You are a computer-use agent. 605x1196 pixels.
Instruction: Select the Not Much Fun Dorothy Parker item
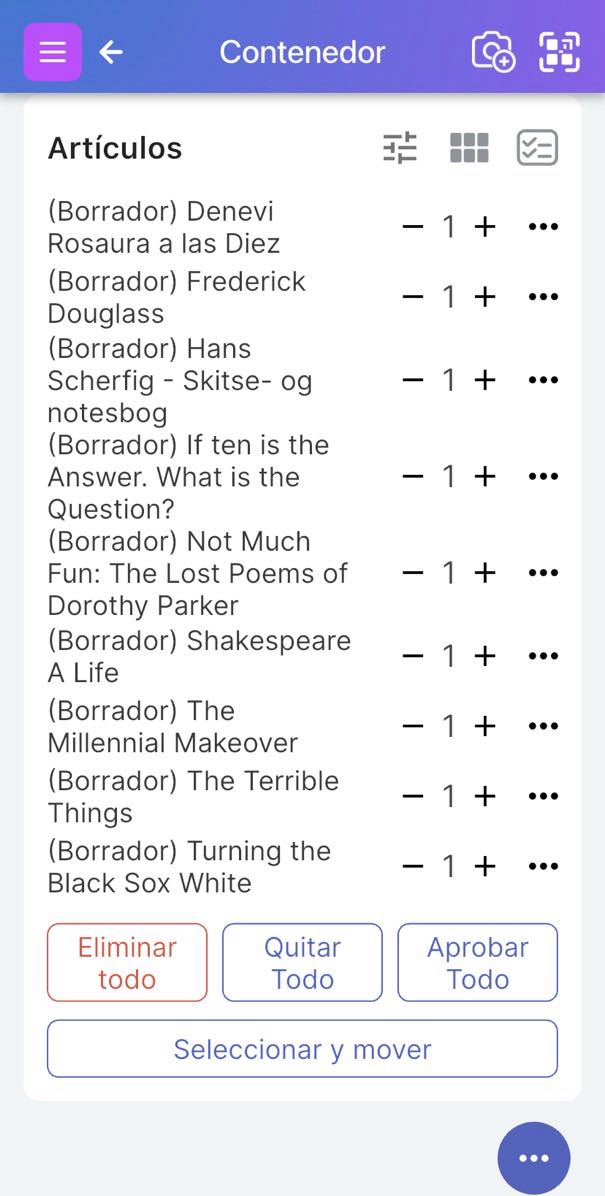(198, 573)
